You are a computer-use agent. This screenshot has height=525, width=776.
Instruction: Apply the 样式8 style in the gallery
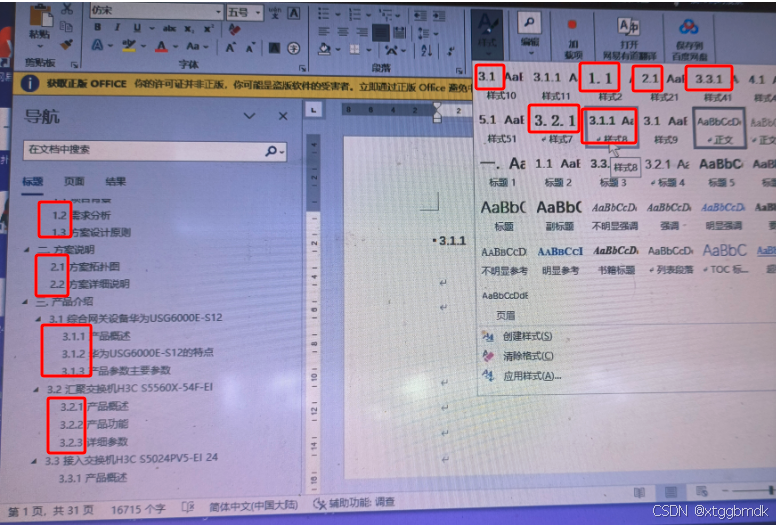611,128
